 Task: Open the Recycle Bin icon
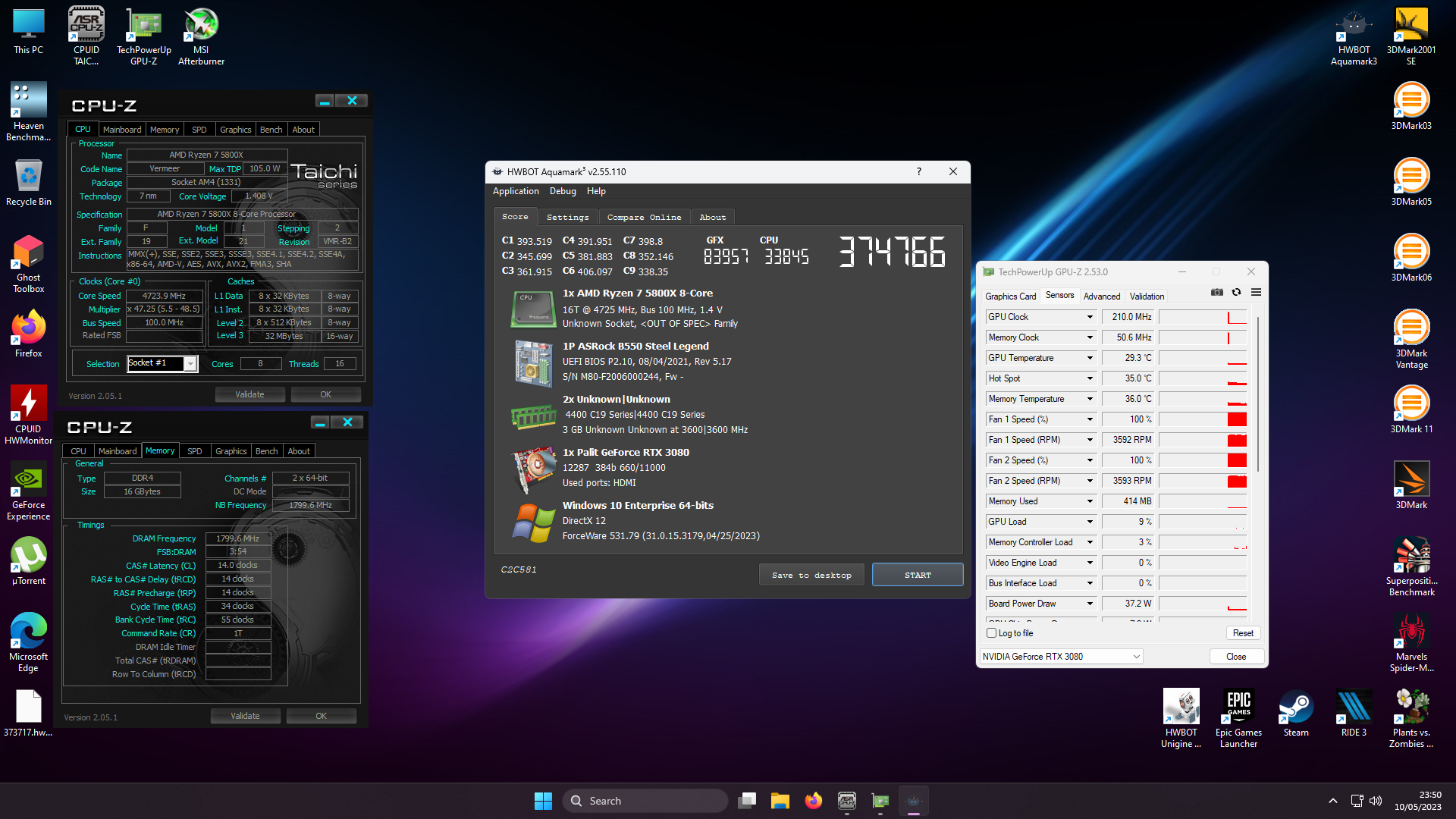pos(28,182)
